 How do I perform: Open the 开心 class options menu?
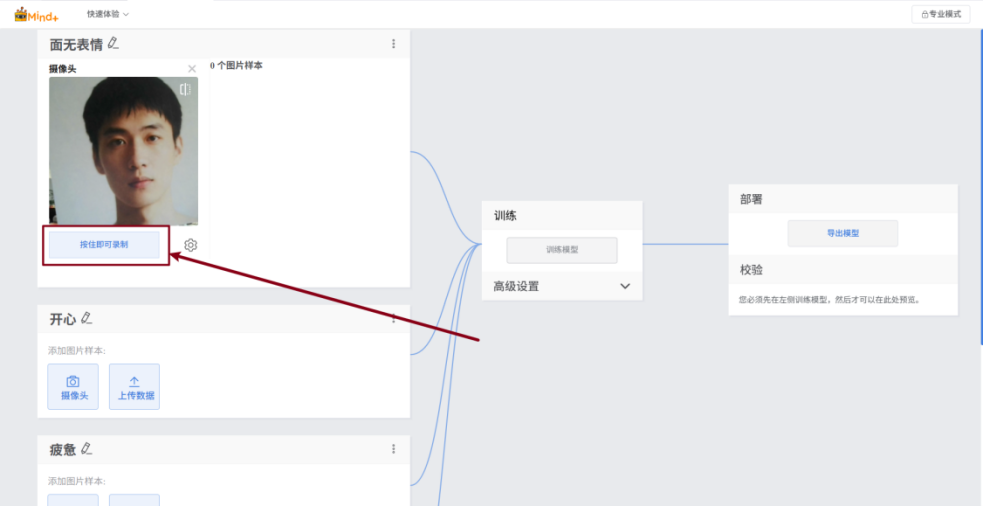click(394, 319)
